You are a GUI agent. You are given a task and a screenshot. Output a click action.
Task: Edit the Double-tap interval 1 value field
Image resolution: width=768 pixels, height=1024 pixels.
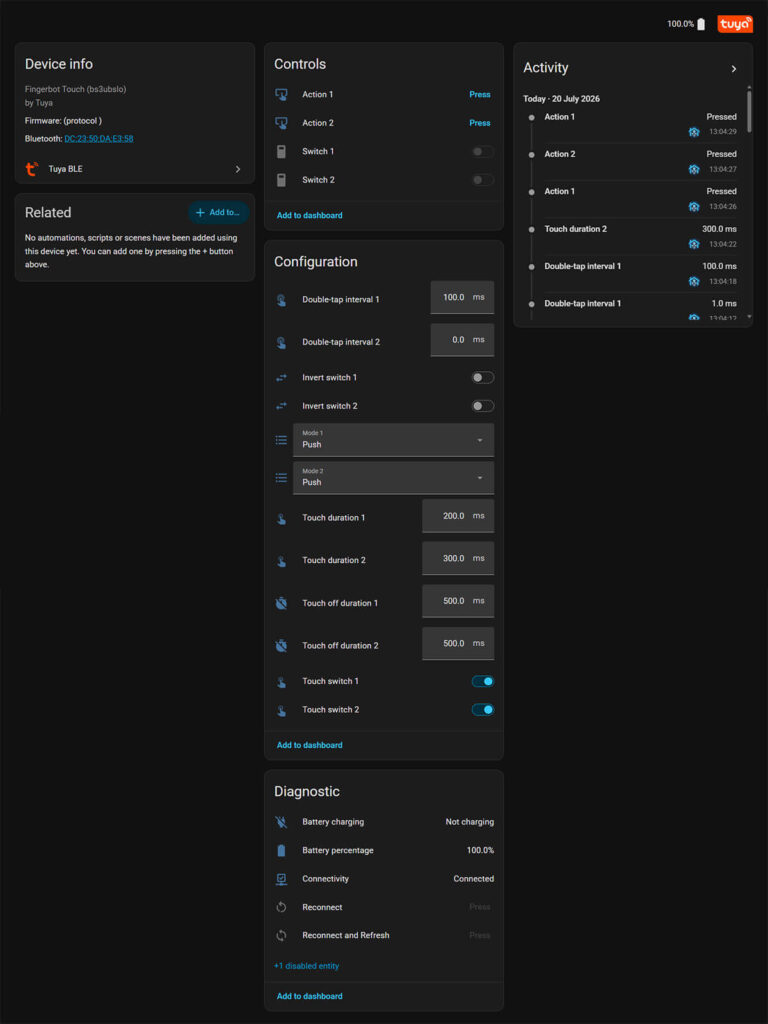(462, 298)
